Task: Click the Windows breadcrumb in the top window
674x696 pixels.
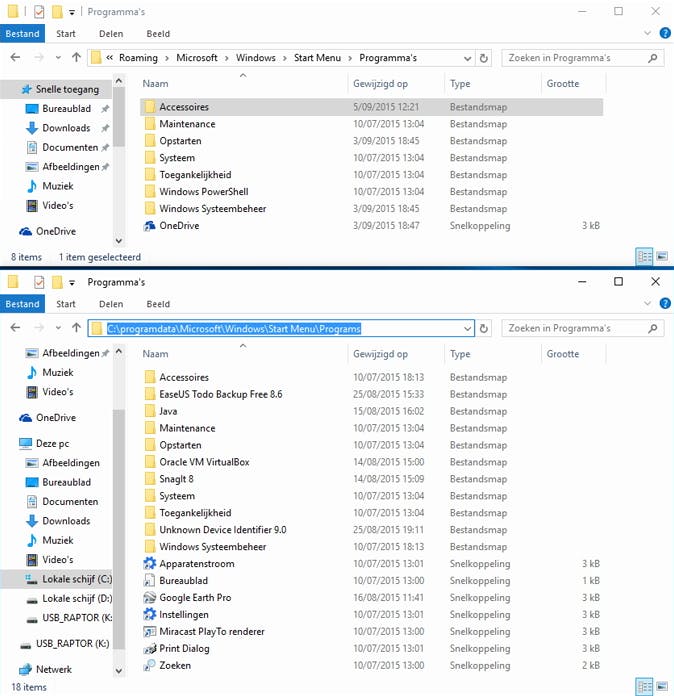Action: tap(255, 58)
